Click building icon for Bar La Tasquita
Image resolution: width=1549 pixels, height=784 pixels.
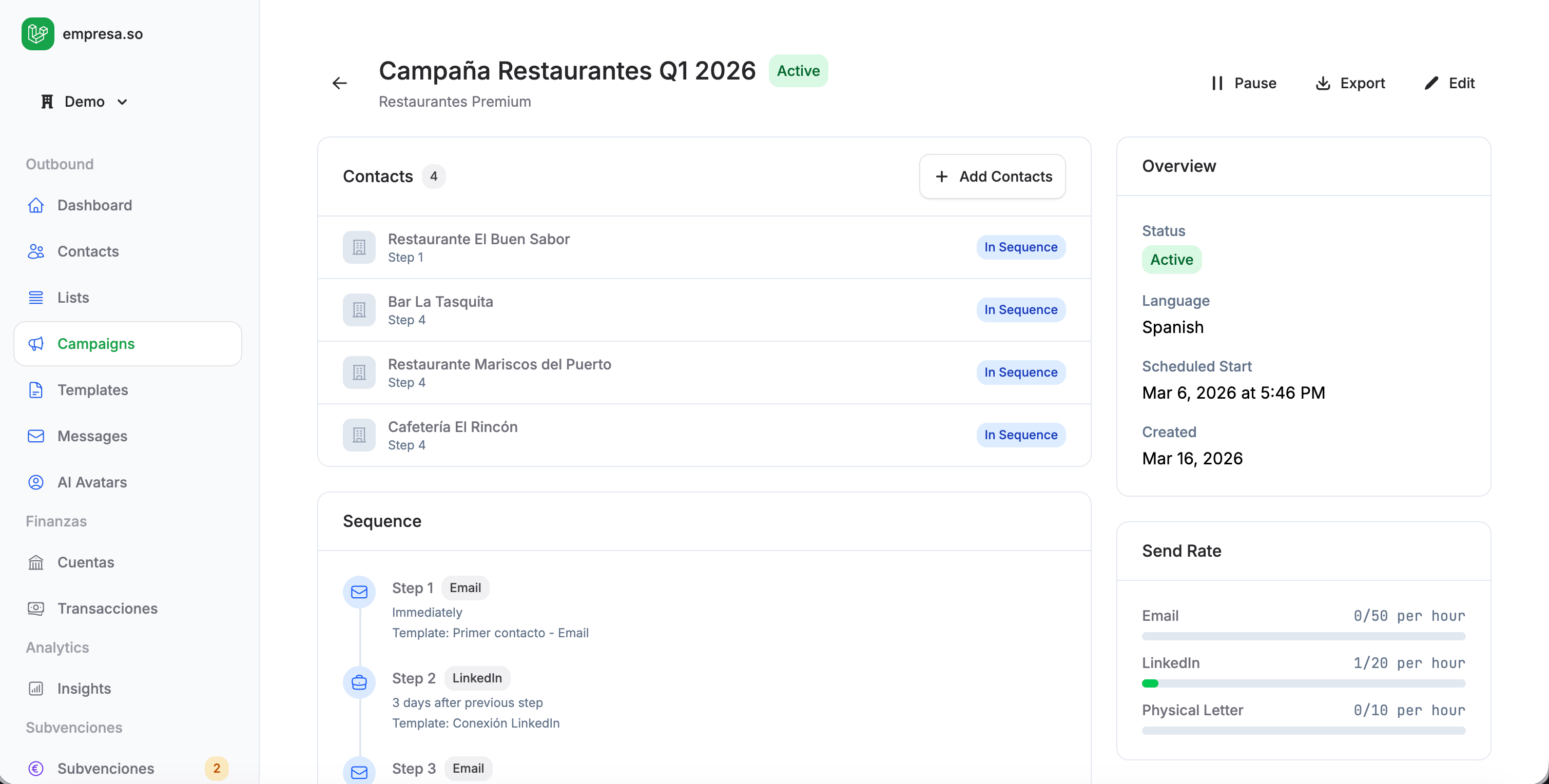[359, 309]
